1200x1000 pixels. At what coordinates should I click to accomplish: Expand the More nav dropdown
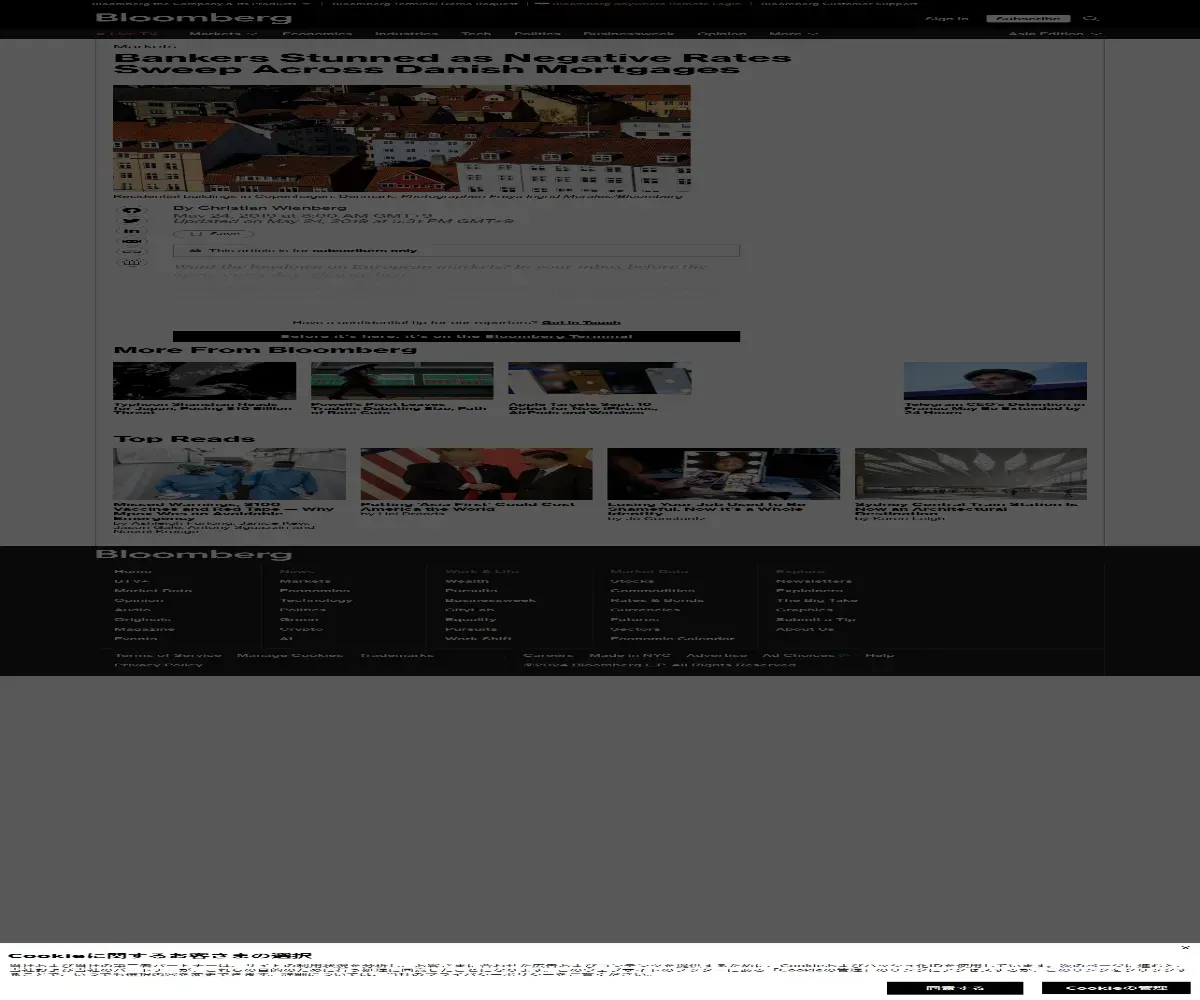click(x=793, y=34)
